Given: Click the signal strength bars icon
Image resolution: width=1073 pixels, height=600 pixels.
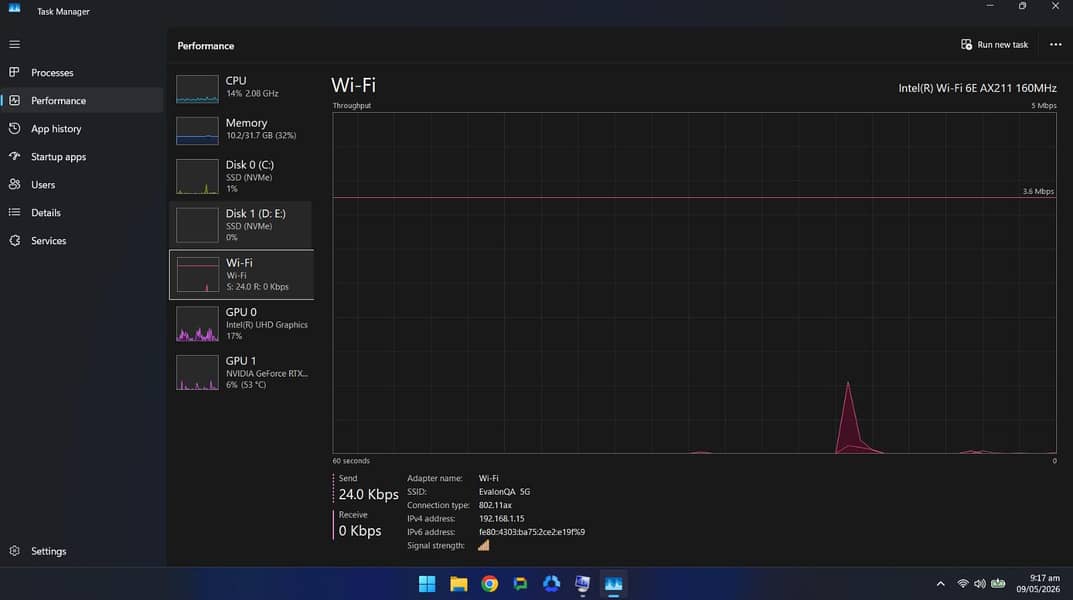Looking at the screenshot, I should [484, 545].
